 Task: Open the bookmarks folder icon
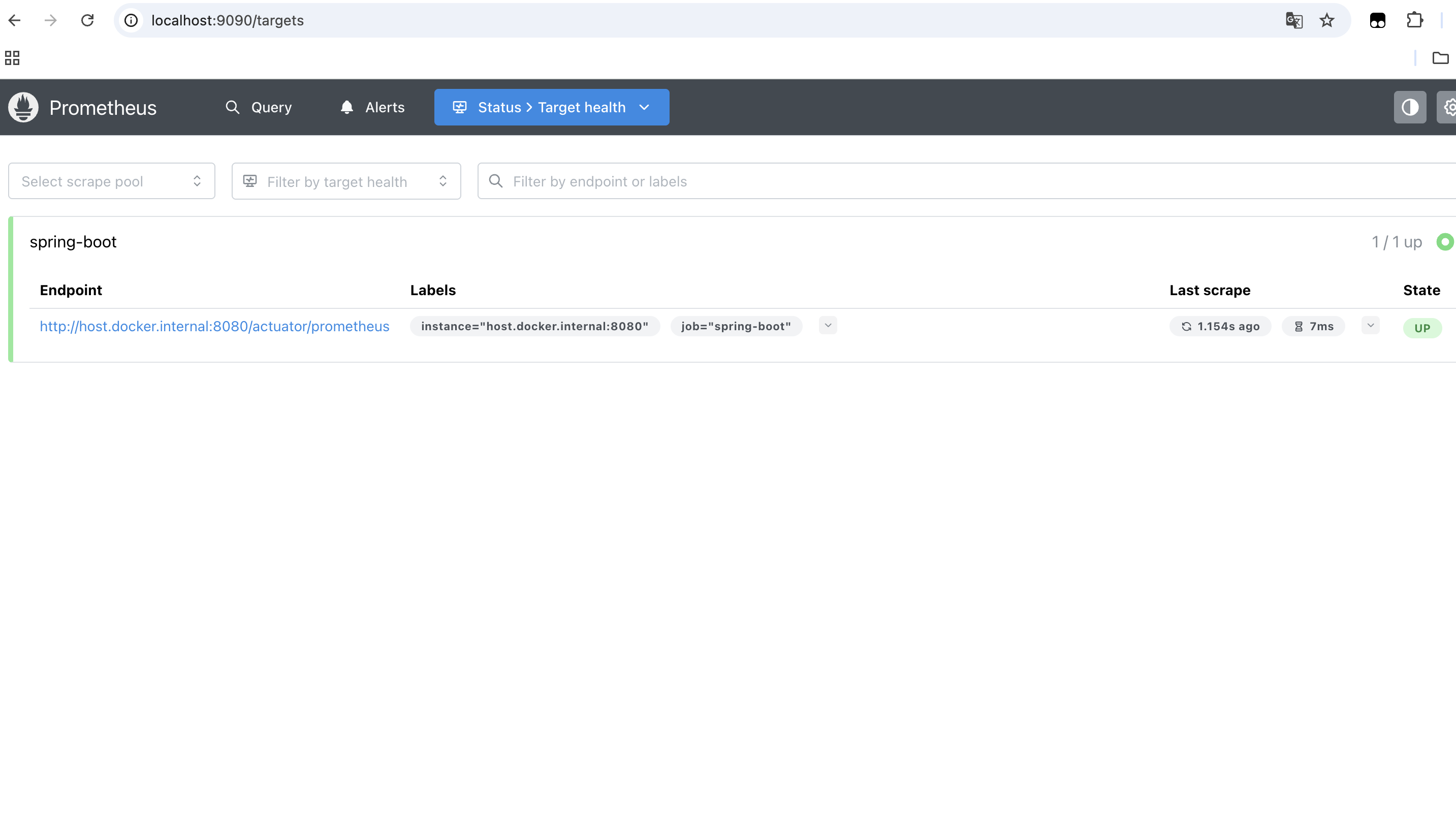[x=1440, y=58]
